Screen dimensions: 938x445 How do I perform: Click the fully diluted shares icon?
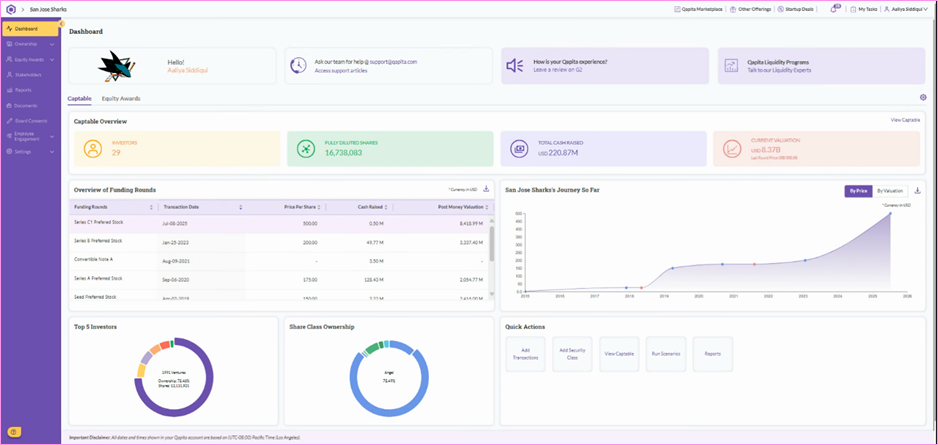pyautogui.click(x=306, y=148)
